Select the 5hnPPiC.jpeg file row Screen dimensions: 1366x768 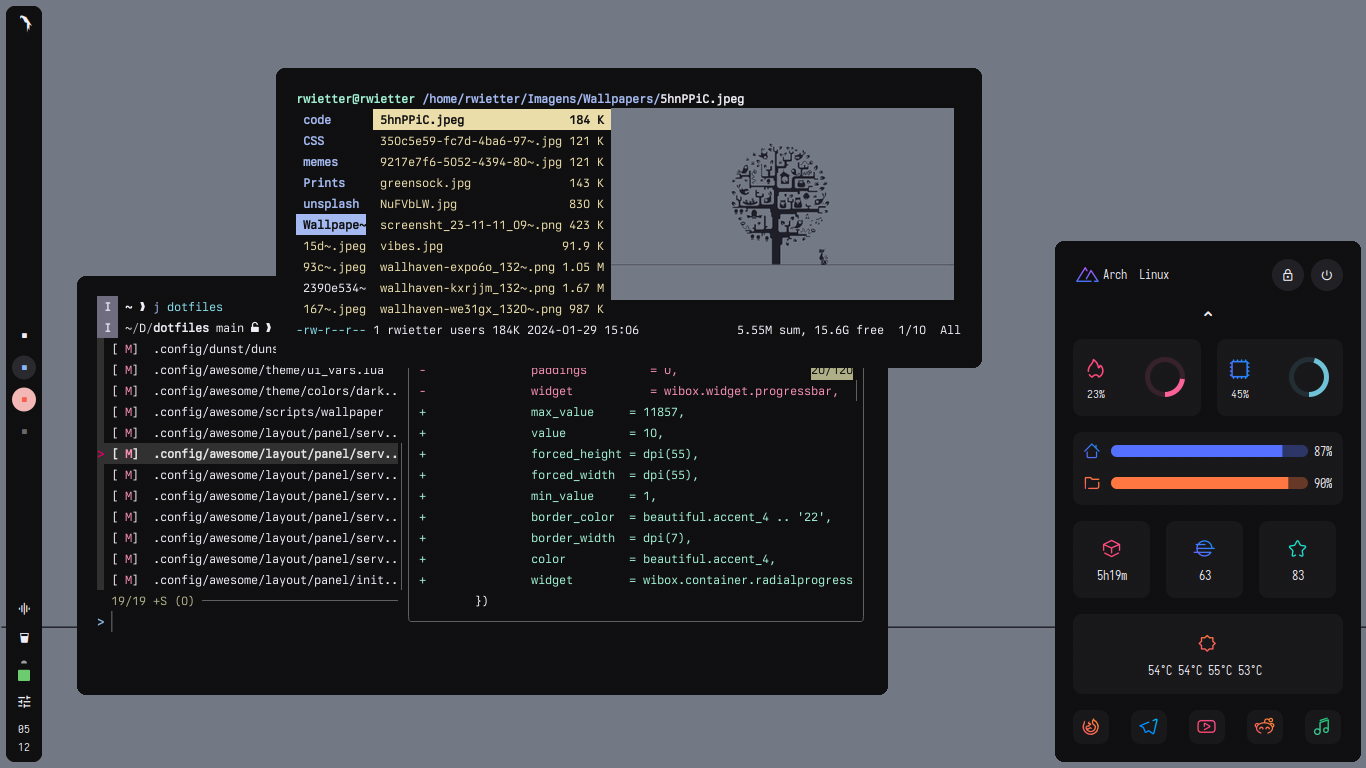point(492,120)
